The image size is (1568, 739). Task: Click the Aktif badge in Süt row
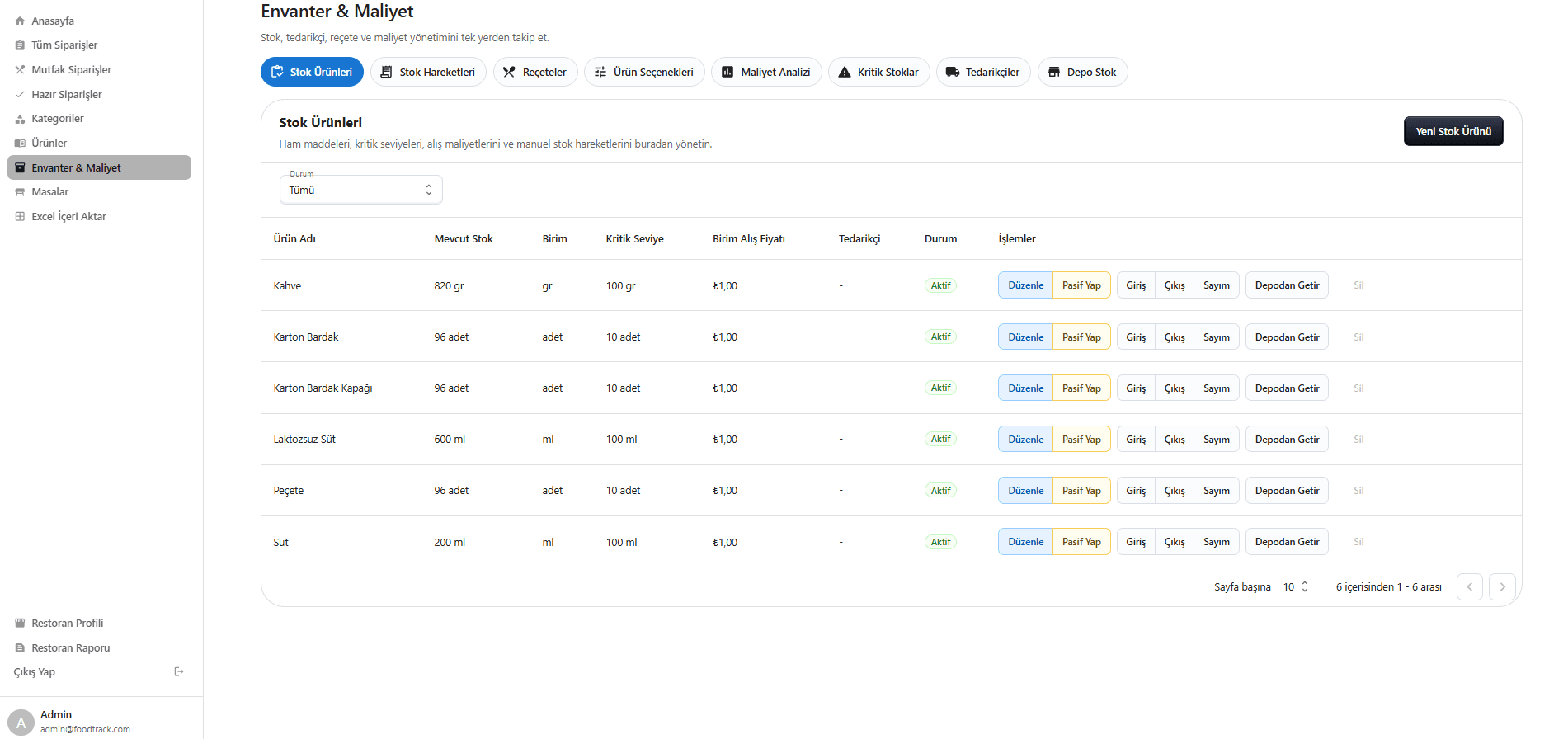[940, 542]
